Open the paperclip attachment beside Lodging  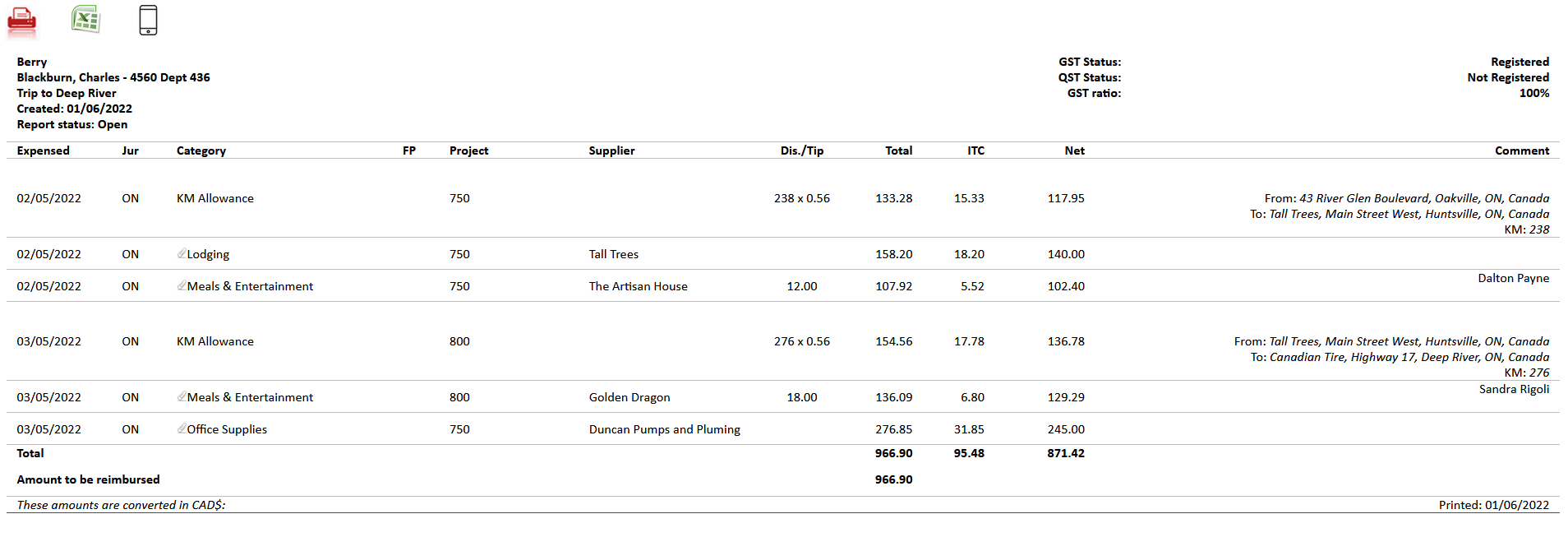coord(182,254)
